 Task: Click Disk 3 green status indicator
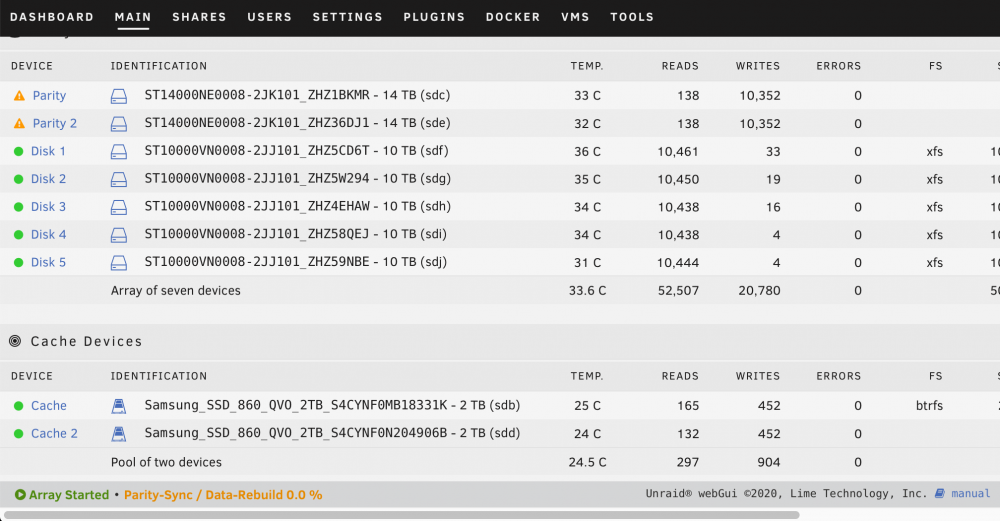18,207
